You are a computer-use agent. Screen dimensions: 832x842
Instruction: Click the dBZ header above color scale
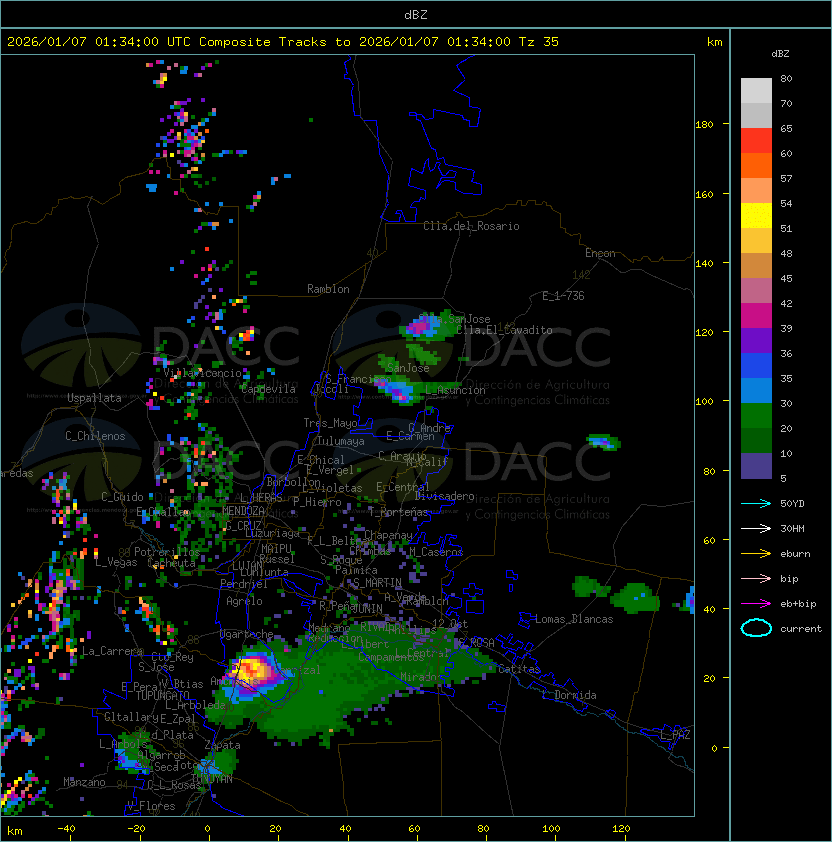pos(780,54)
